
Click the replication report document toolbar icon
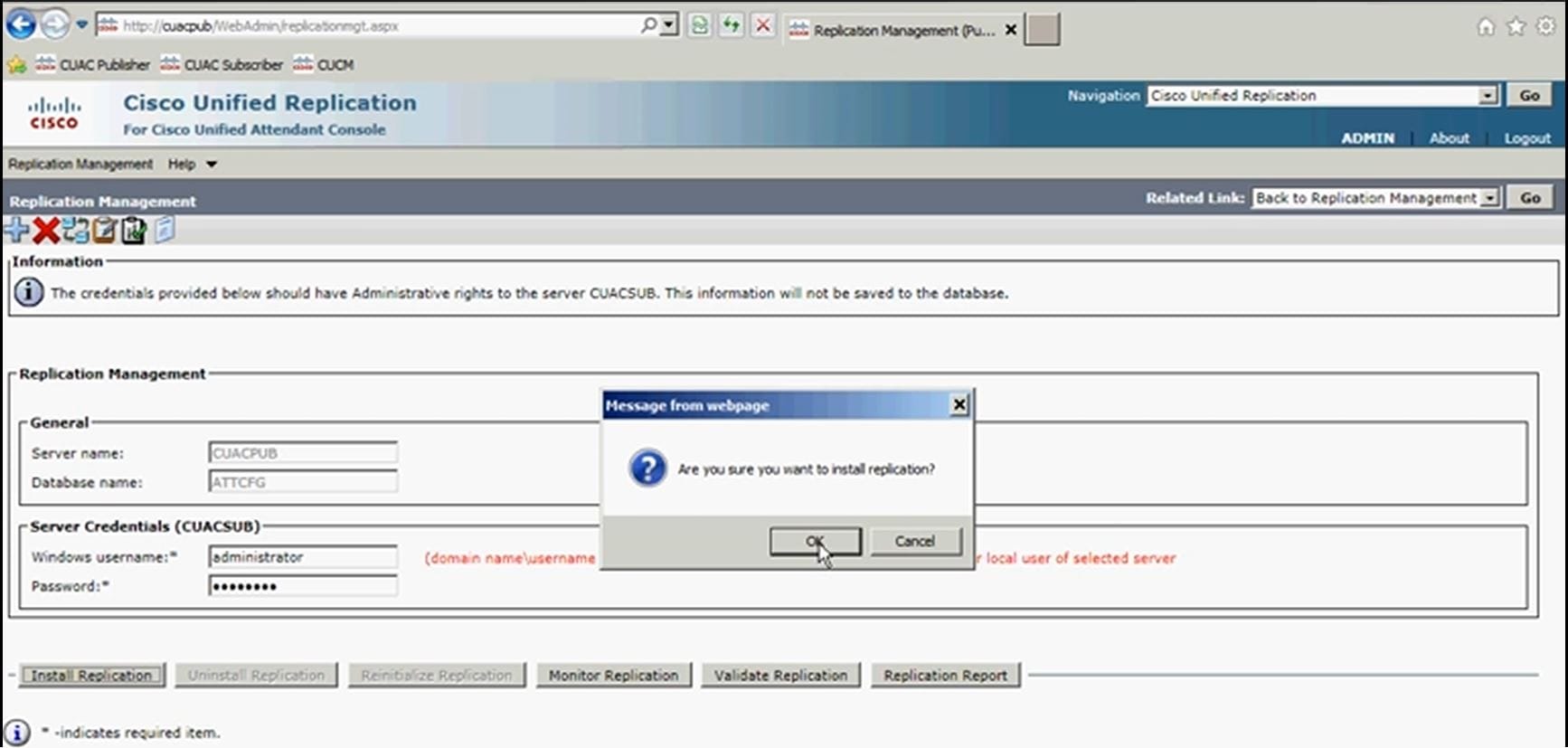point(164,231)
